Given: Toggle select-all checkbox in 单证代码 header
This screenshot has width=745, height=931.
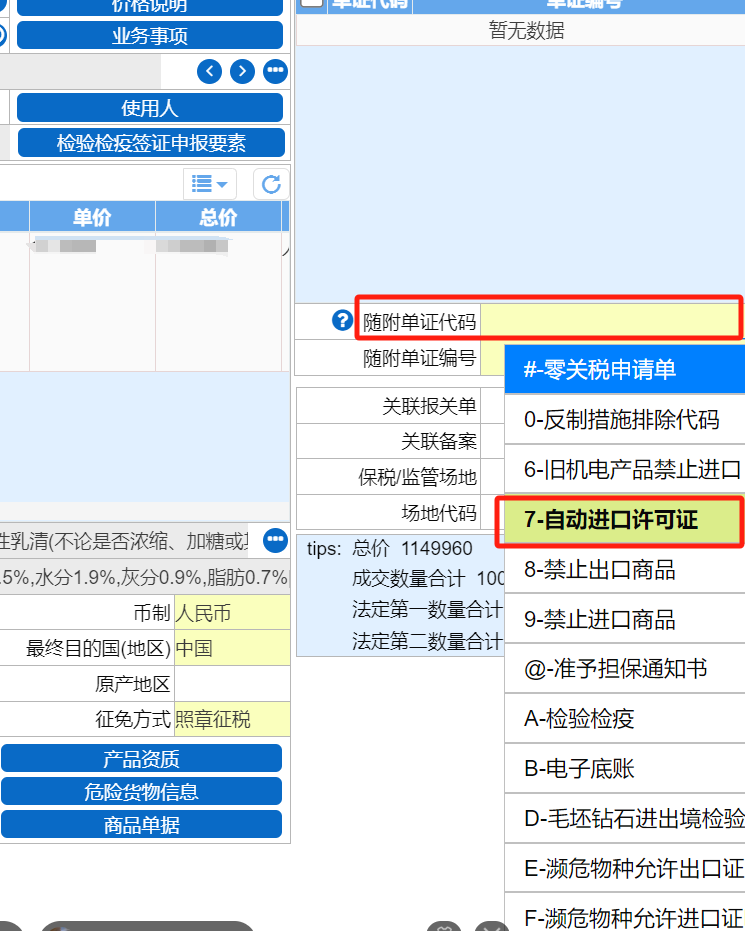Looking at the screenshot, I should click(312, 3).
